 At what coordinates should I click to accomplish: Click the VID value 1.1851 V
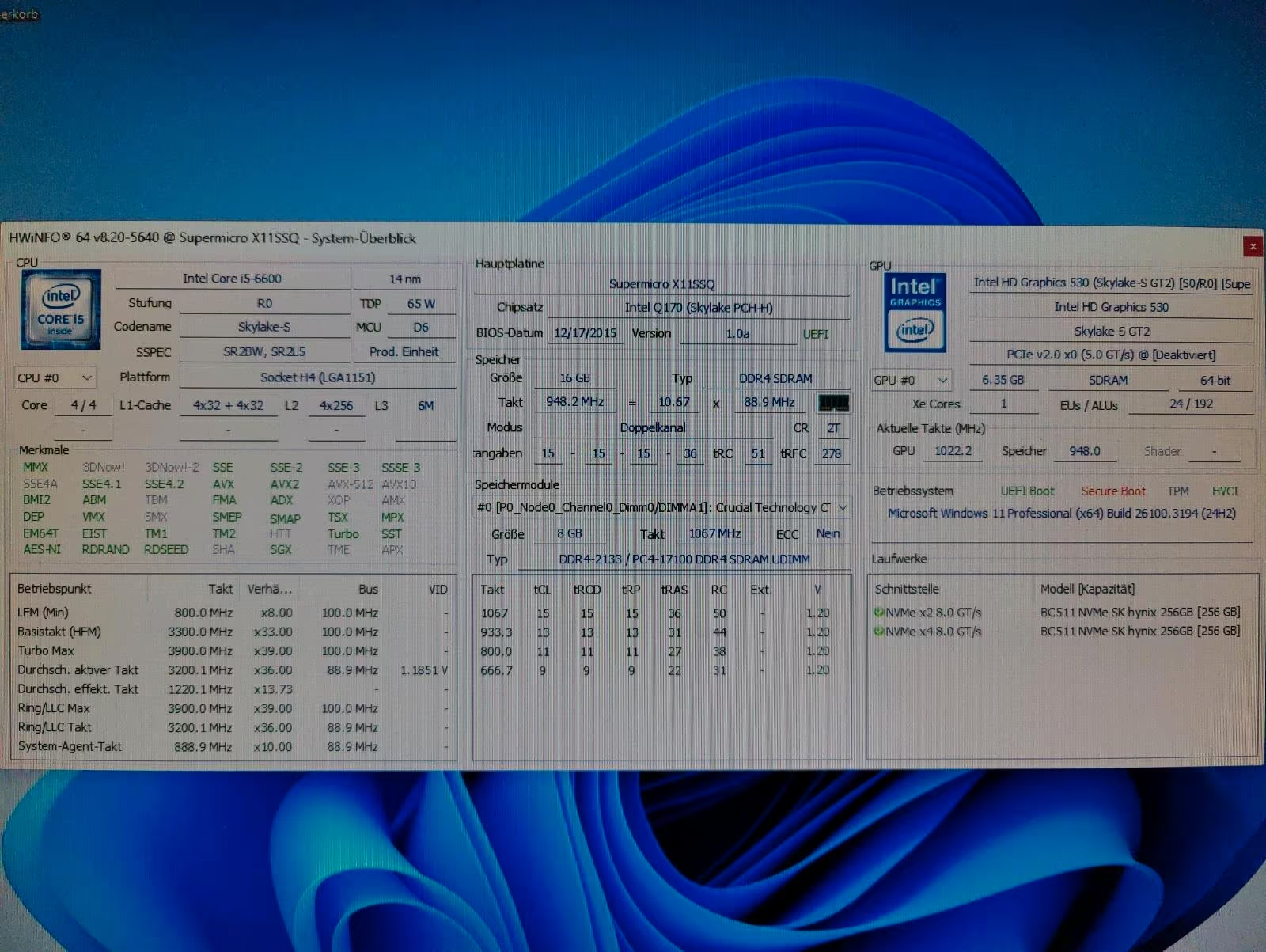[x=423, y=670]
